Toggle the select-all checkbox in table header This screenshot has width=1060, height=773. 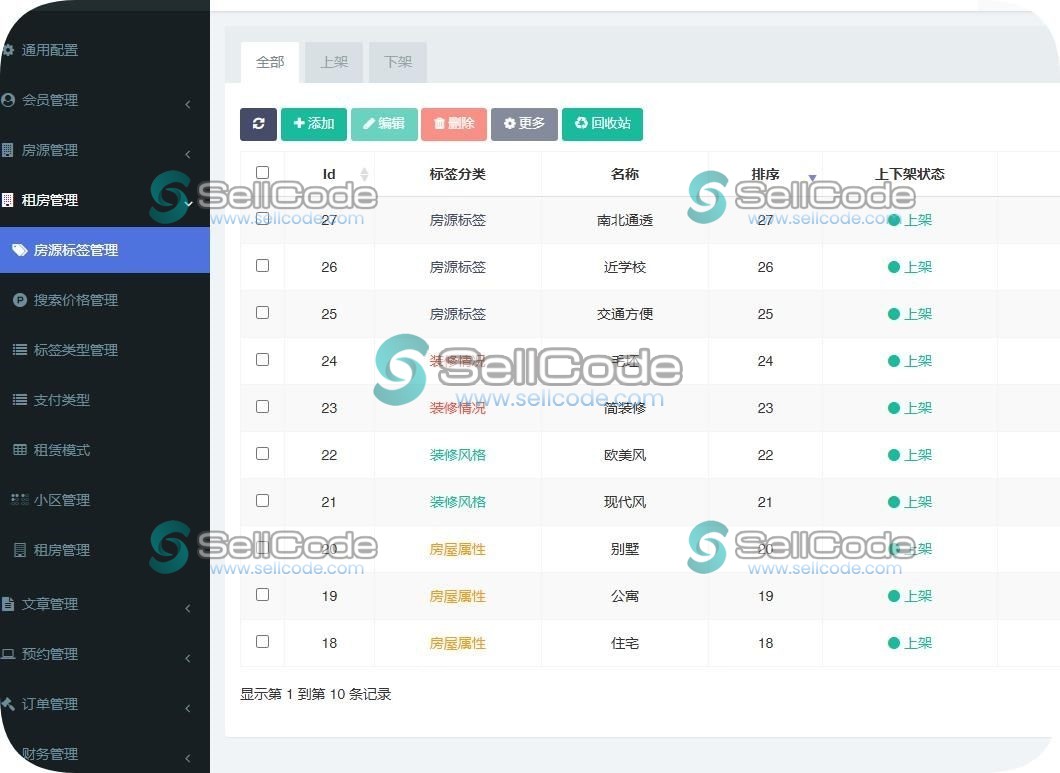(262, 172)
